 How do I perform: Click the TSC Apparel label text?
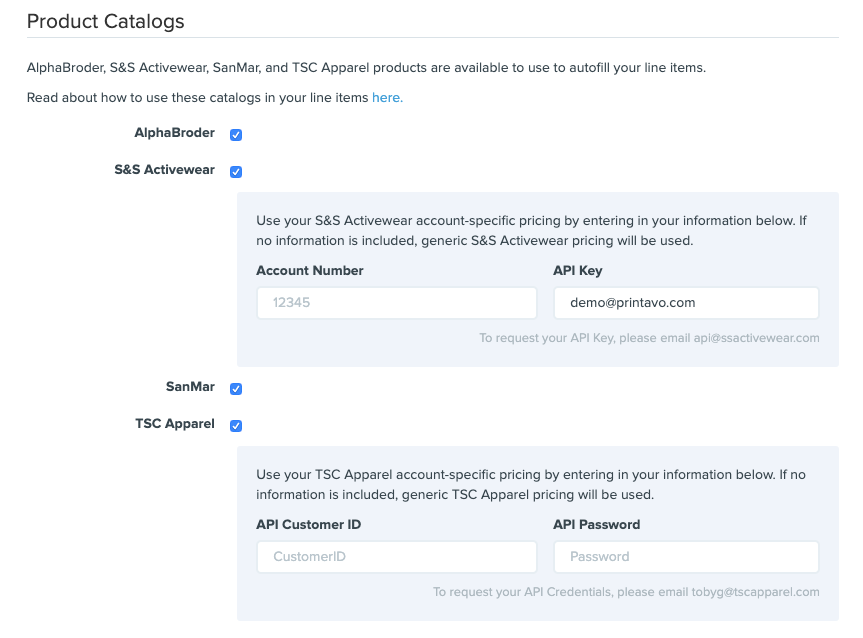tap(175, 423)
